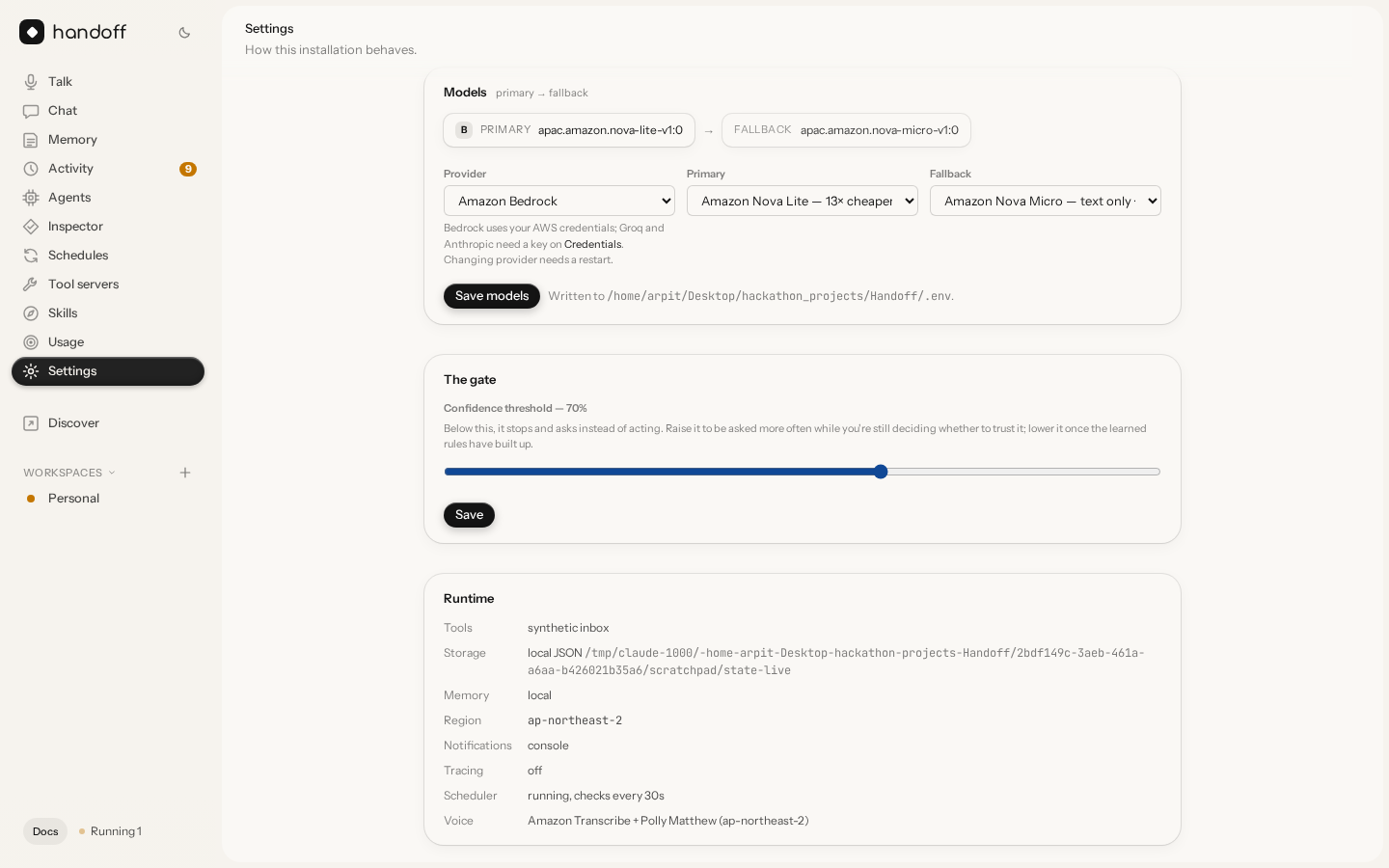Screen dimensions: 1389x868
Task: Click the unfilled part of confidence slider
Action: click(1023, 472)
